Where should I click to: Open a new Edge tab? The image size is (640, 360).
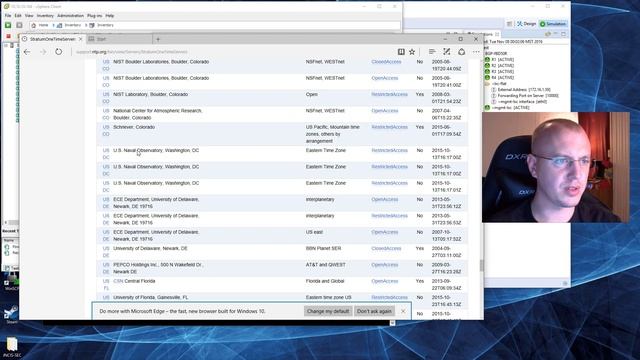[x=158, y=39]
